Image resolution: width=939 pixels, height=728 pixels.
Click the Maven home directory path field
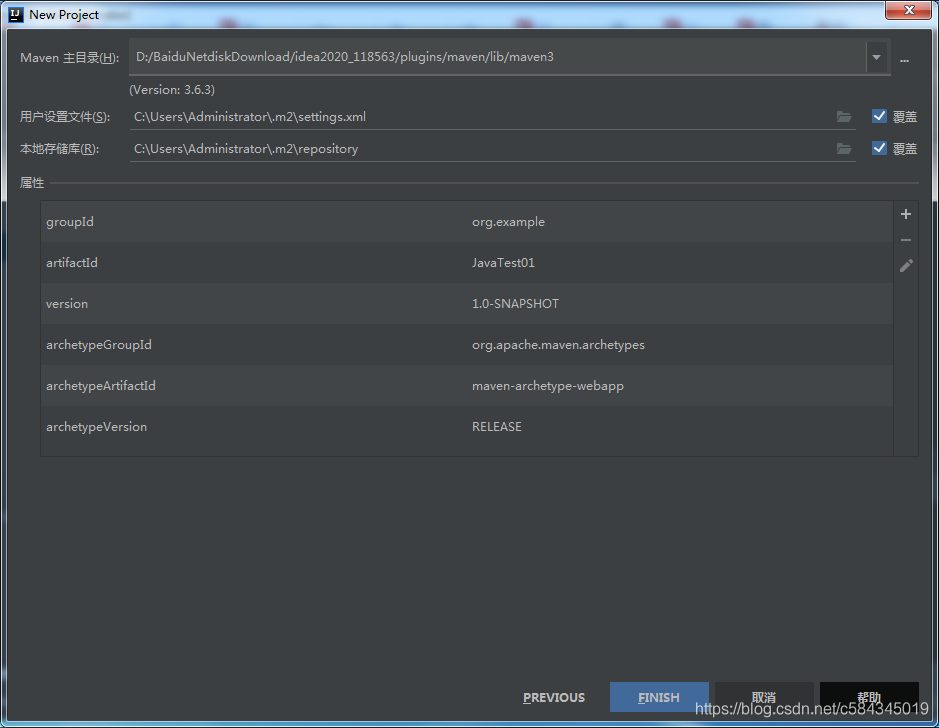pos(497,57)
